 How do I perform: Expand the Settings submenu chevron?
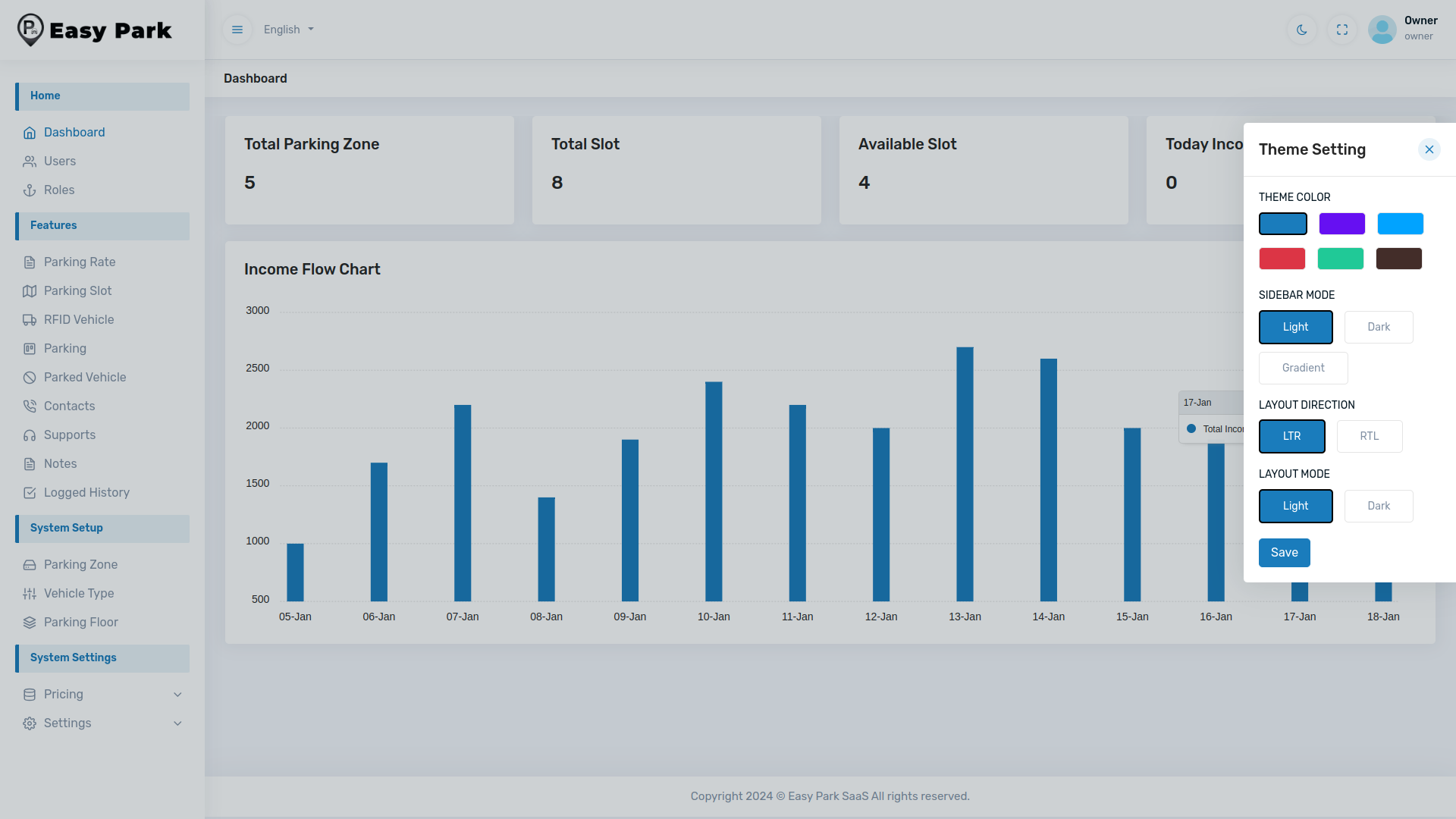(x=177, y=723)
